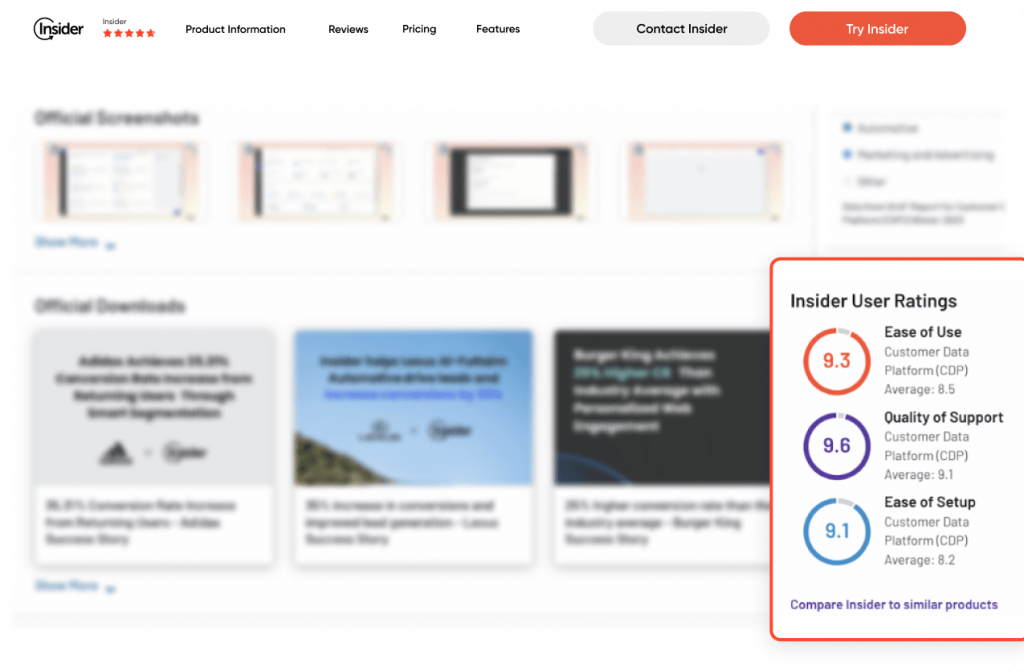Click the Try Insider button

click(877, 28)
